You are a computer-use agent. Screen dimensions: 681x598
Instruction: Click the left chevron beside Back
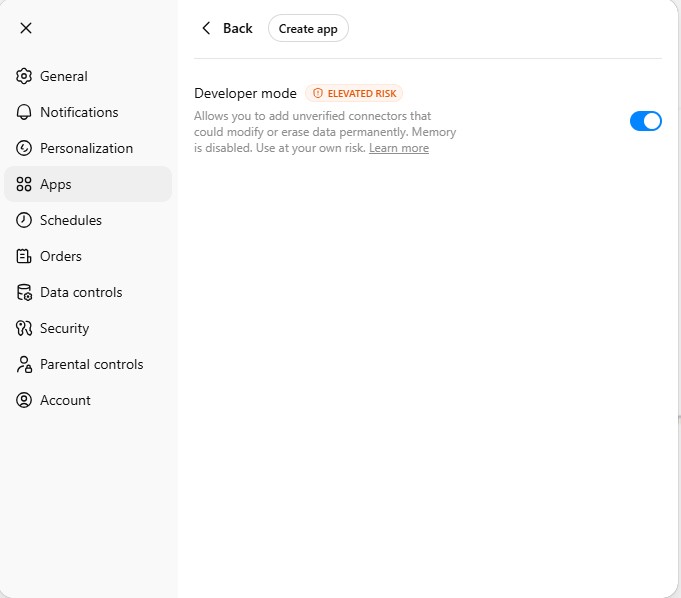(207, 28)
